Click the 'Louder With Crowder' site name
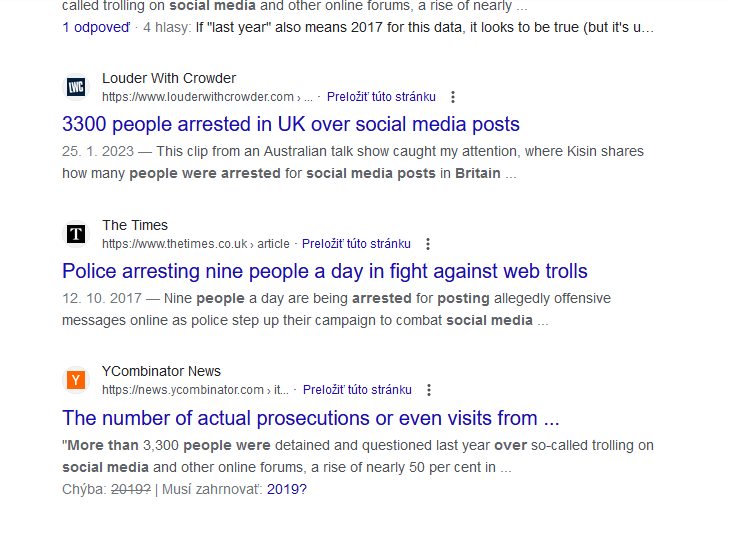 click(x=169, y=78)
